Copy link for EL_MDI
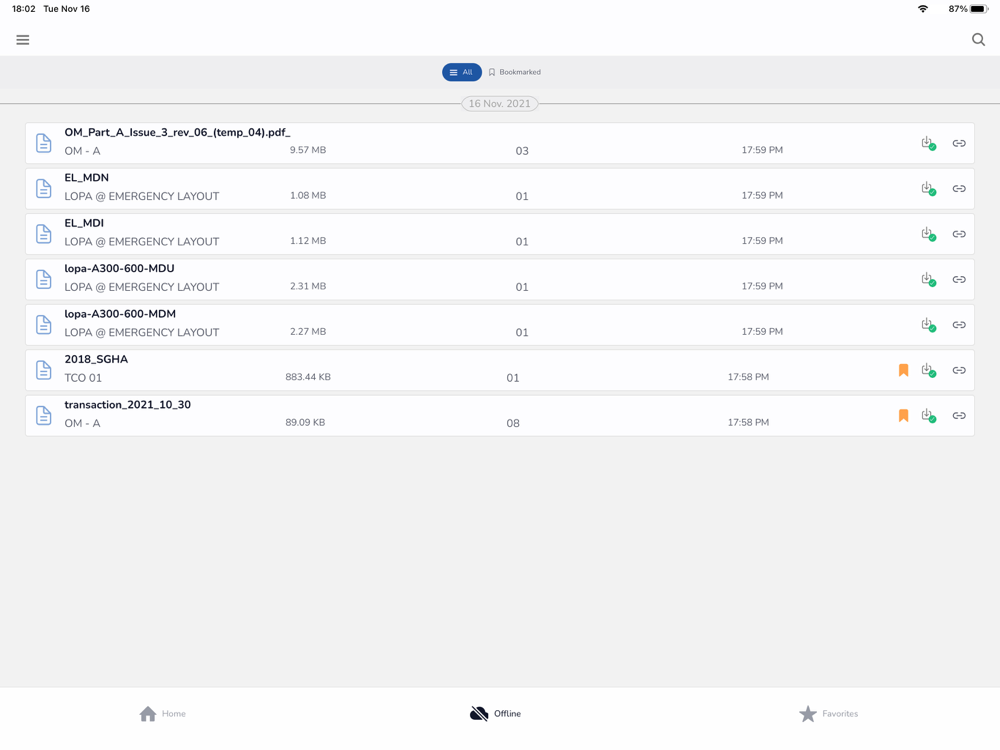This screenshot has height=750, width=1000. pyautogui.click(x=959, y=234)
